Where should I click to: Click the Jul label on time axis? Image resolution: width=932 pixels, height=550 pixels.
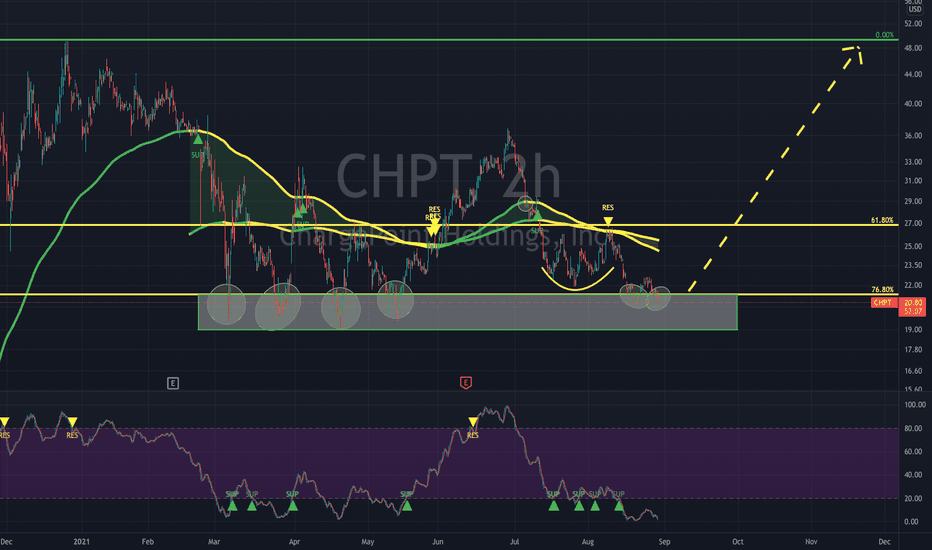515,542
